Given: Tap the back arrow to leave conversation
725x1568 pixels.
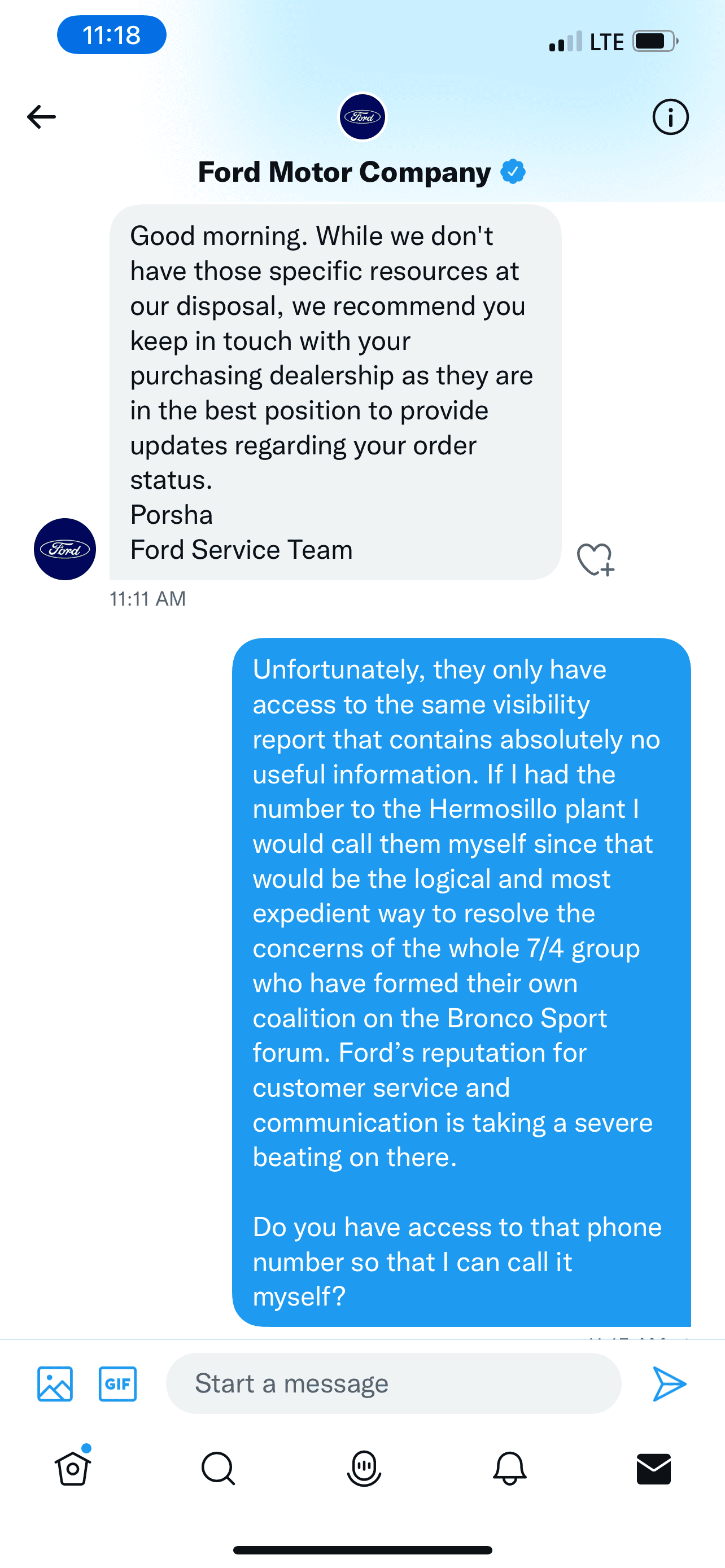Looking at the screenshot, I should 41,117.
